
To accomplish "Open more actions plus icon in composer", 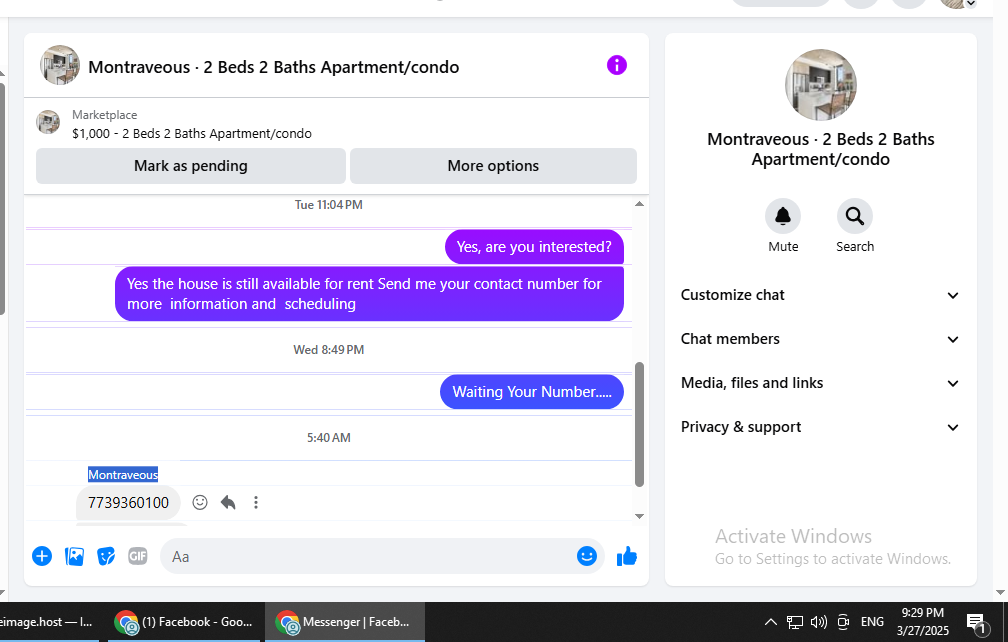I will click(x=42, y=556).
